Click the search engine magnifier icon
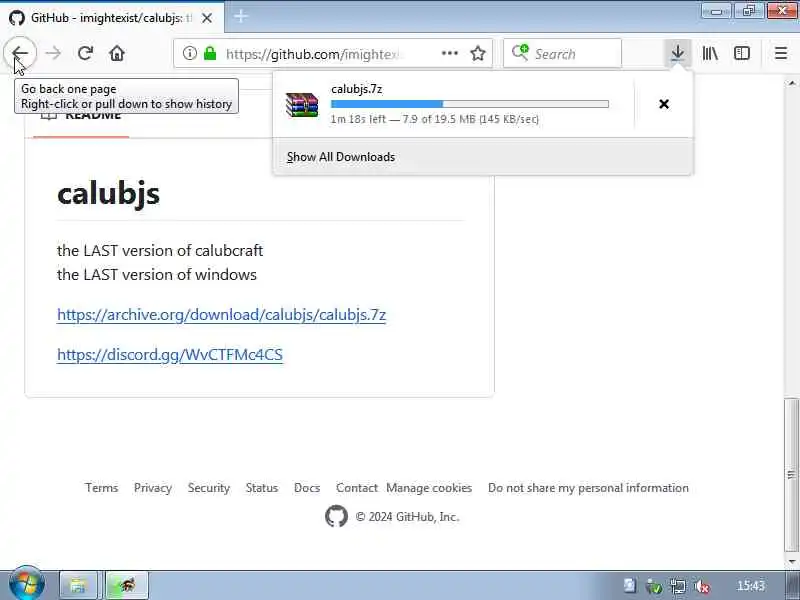Screen dimensions: 800x600 520,53
